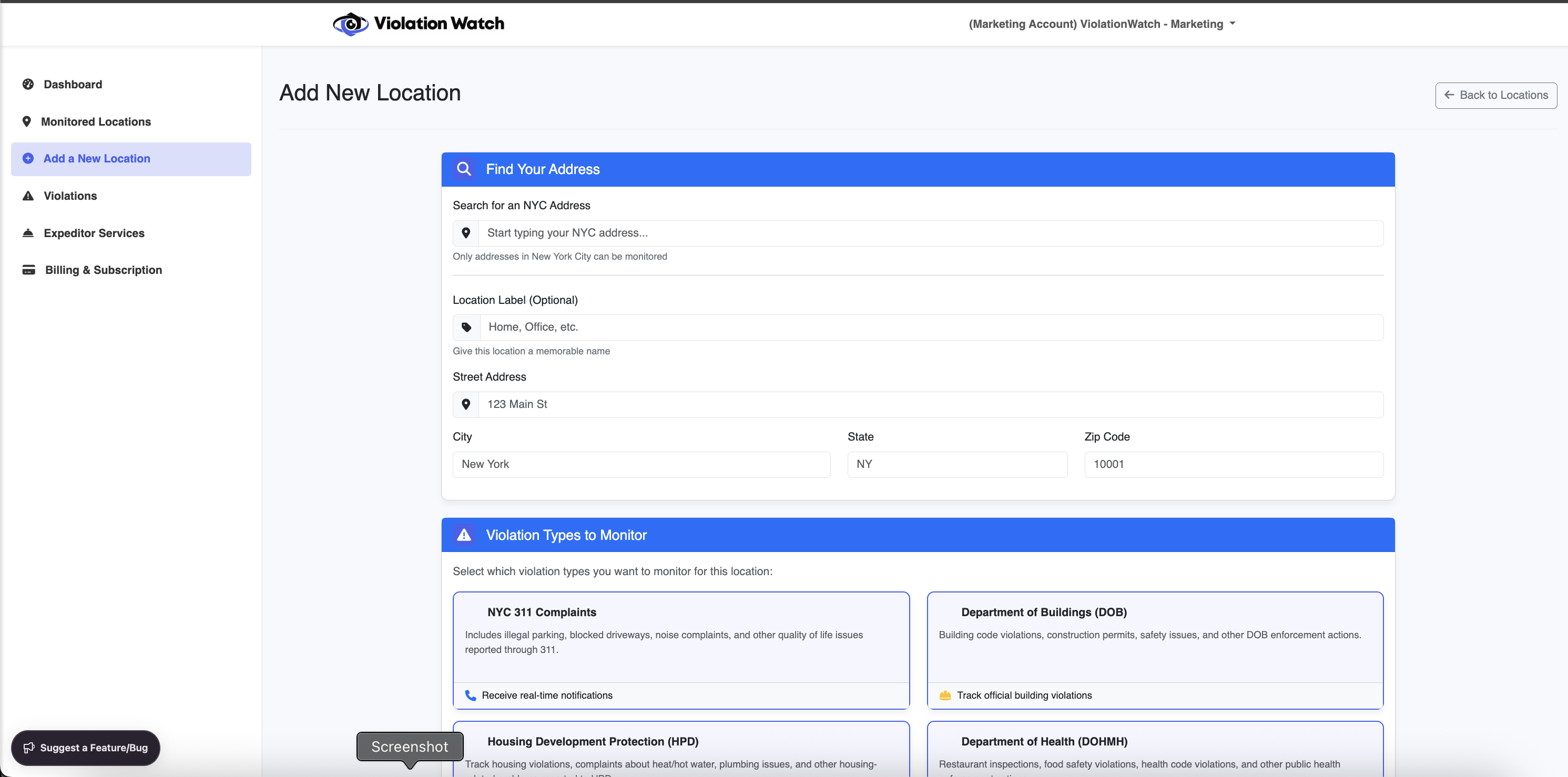The image size is (1568, 777).
Task: Click the megaphone icon in Suggest a Feature/Bug
Action: pyautogui.click(x=28, y=748)
